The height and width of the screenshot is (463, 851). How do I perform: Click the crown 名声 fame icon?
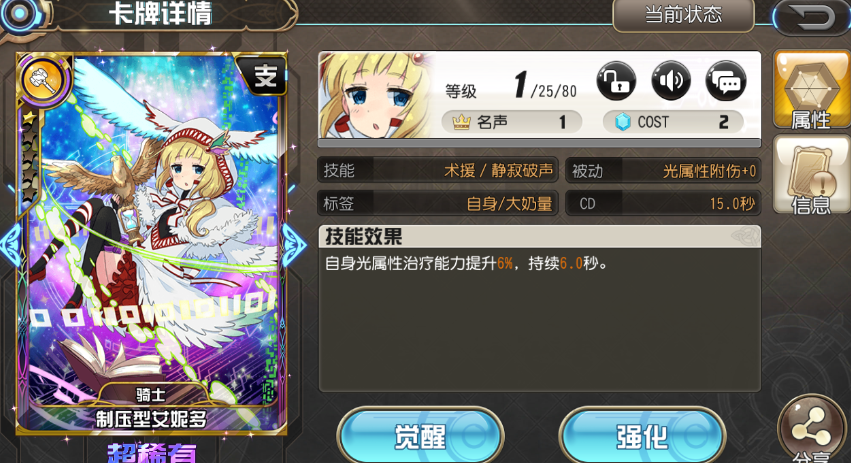point(461,123)
